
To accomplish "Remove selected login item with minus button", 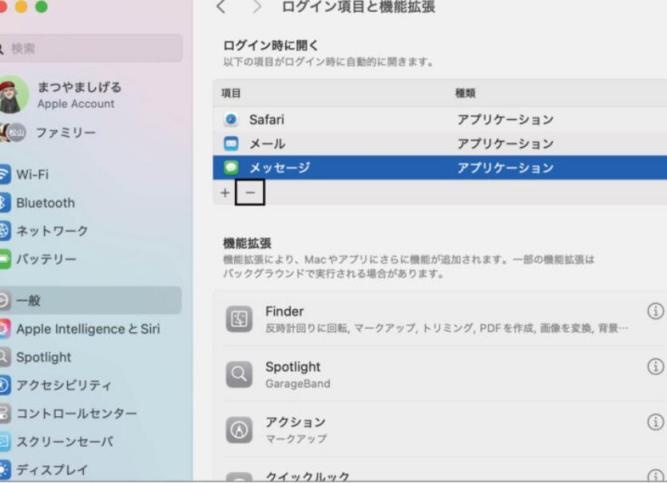I will (250, 192).
